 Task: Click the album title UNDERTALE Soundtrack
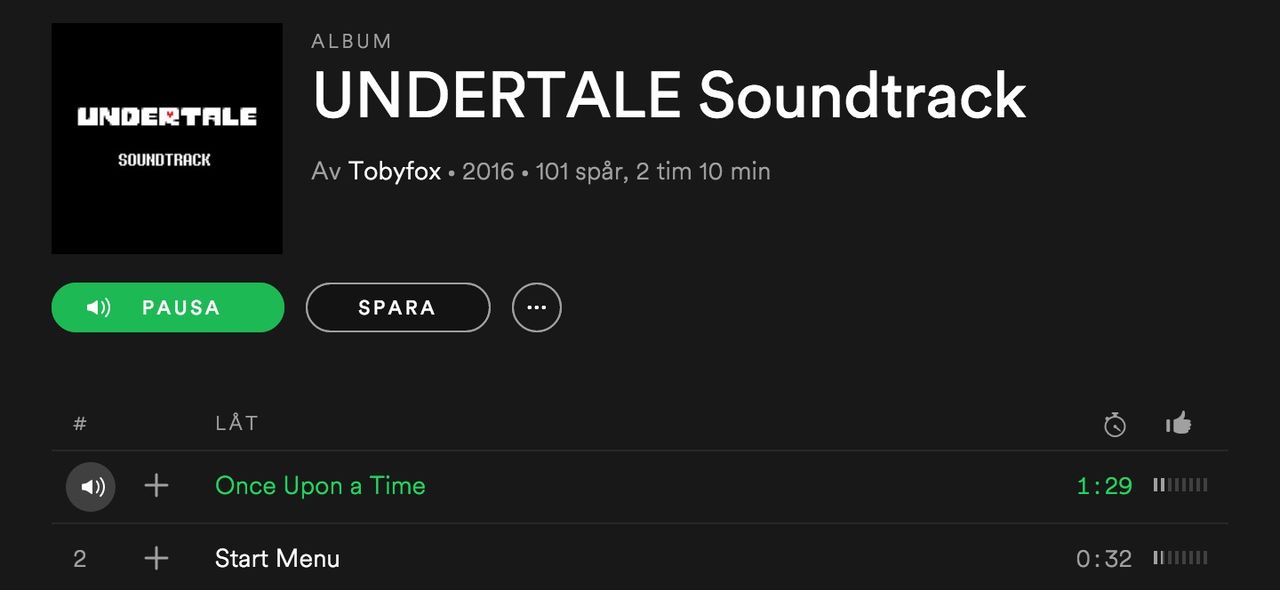670,95
